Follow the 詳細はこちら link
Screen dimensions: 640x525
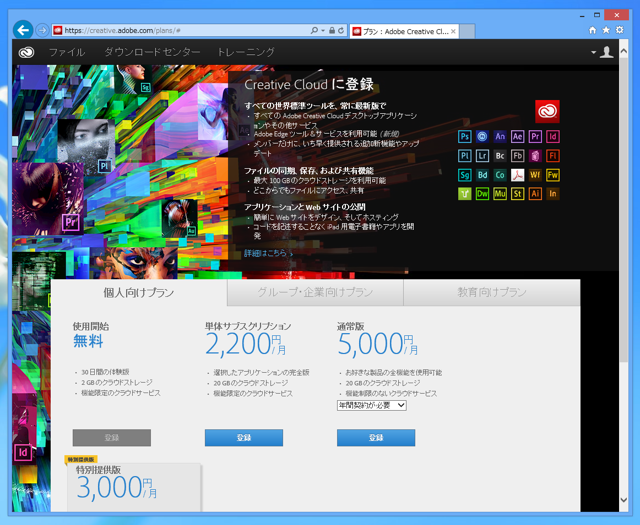click(x=269, y=253)
